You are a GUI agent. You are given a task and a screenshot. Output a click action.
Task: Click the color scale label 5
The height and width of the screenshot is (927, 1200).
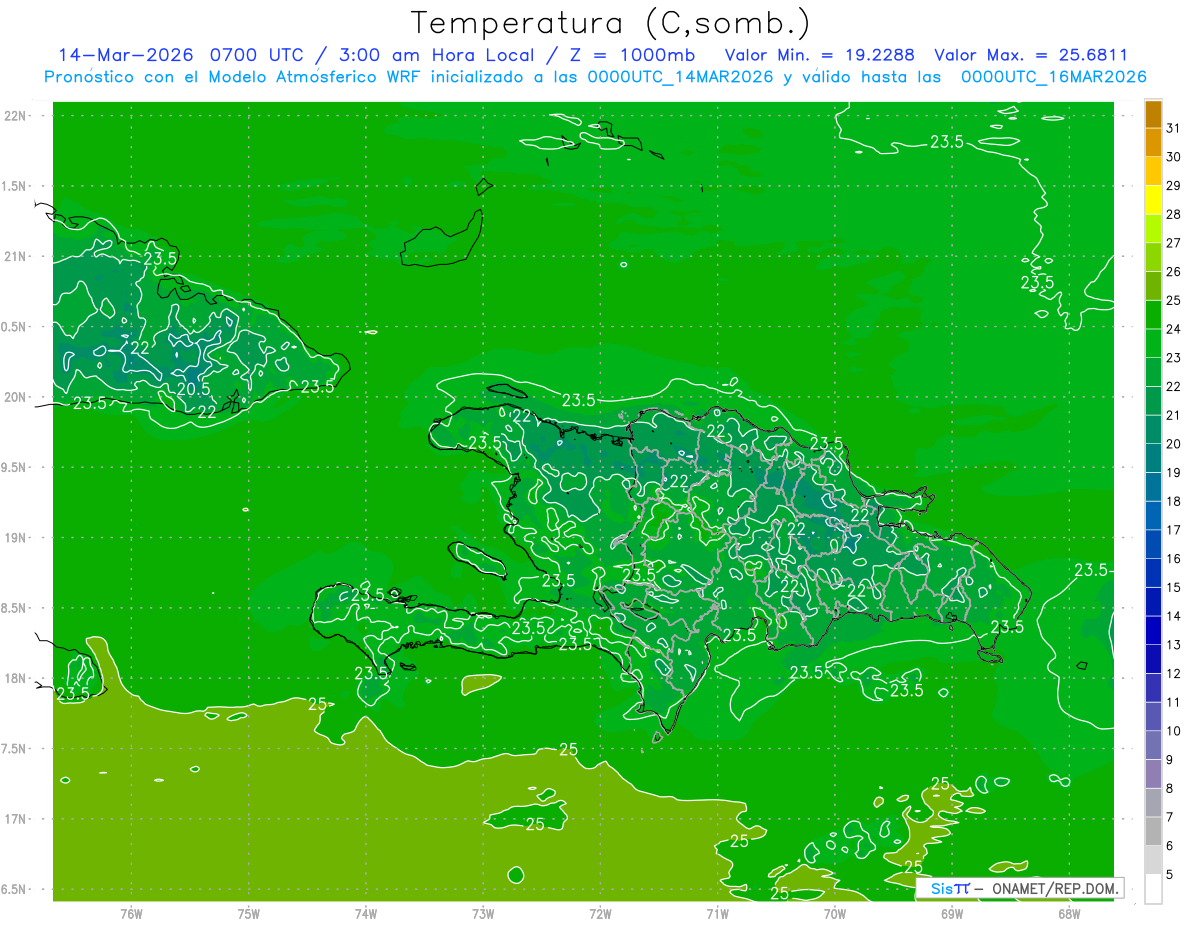pyautogui.click(x=1170, y=874)
